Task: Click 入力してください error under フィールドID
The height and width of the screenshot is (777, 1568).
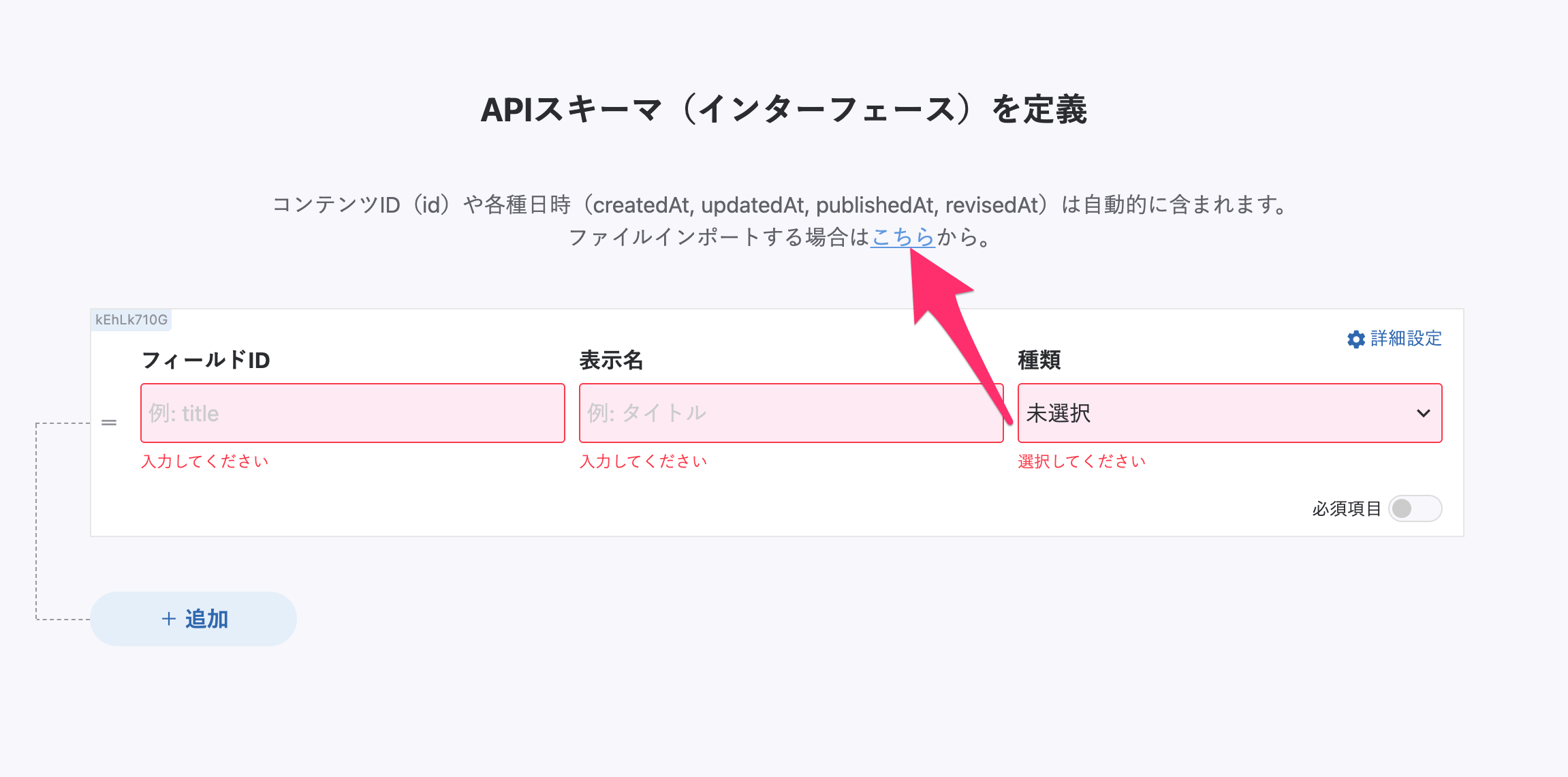Action: coord(205,461)
